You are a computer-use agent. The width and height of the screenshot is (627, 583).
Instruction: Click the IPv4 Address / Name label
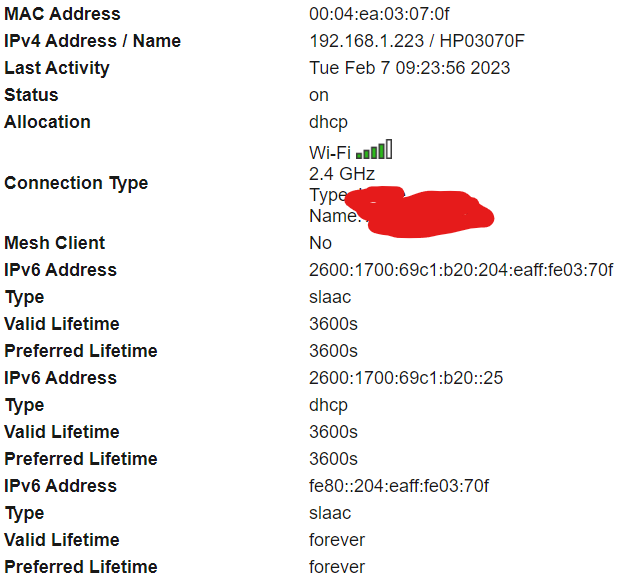(93, 41)
